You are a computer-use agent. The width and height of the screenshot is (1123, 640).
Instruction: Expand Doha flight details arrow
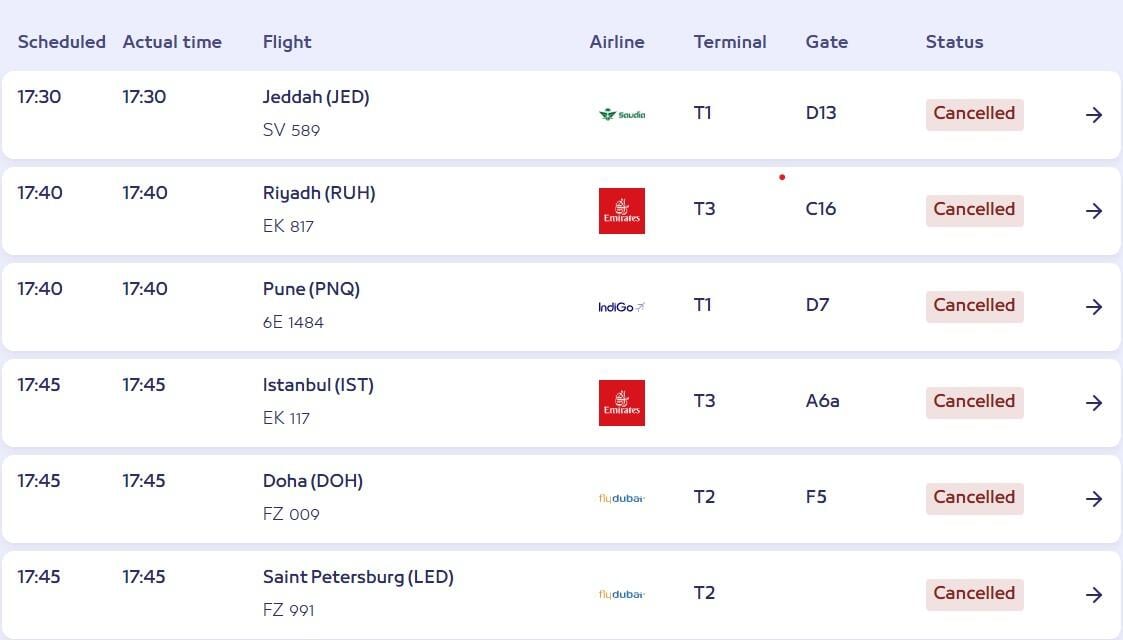1094,499
